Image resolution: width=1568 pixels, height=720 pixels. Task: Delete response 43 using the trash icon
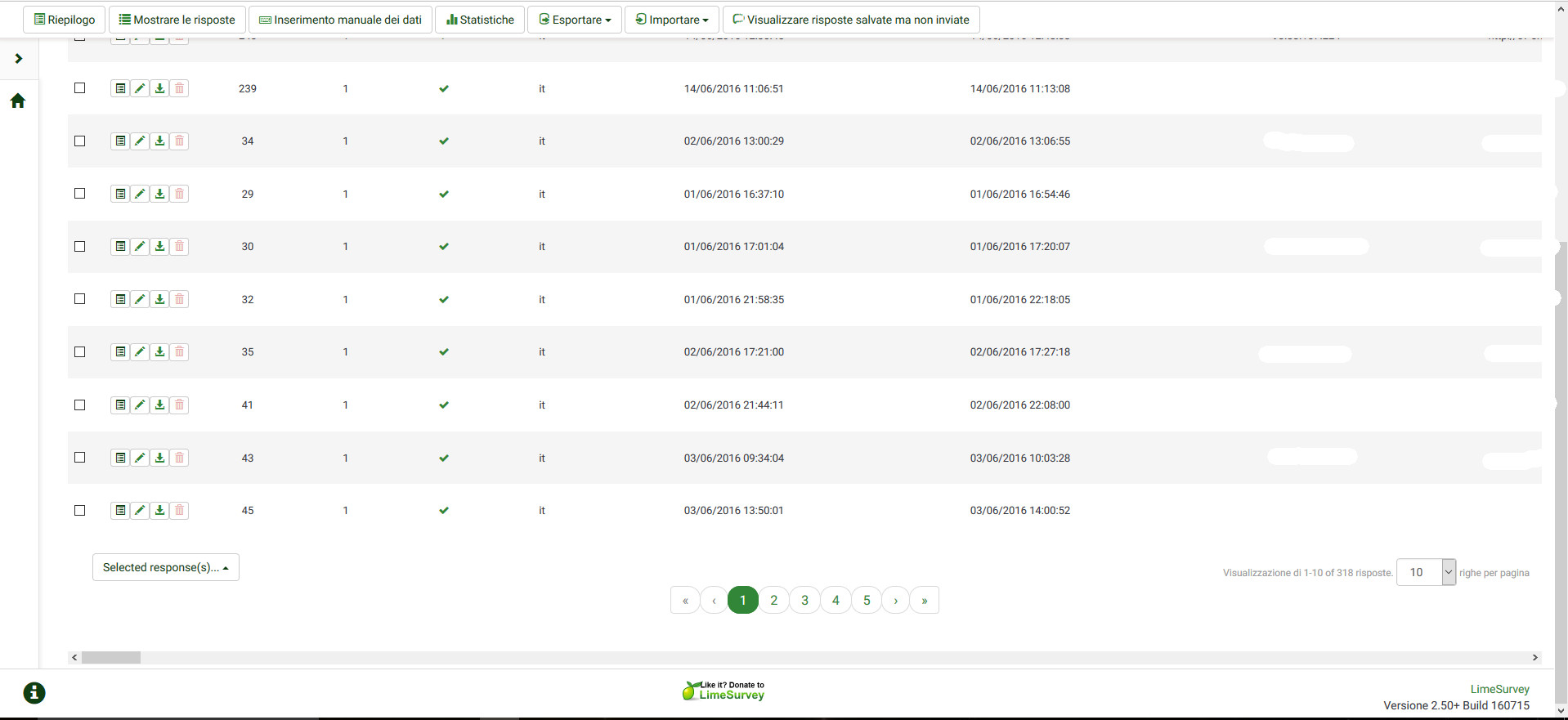179,458
